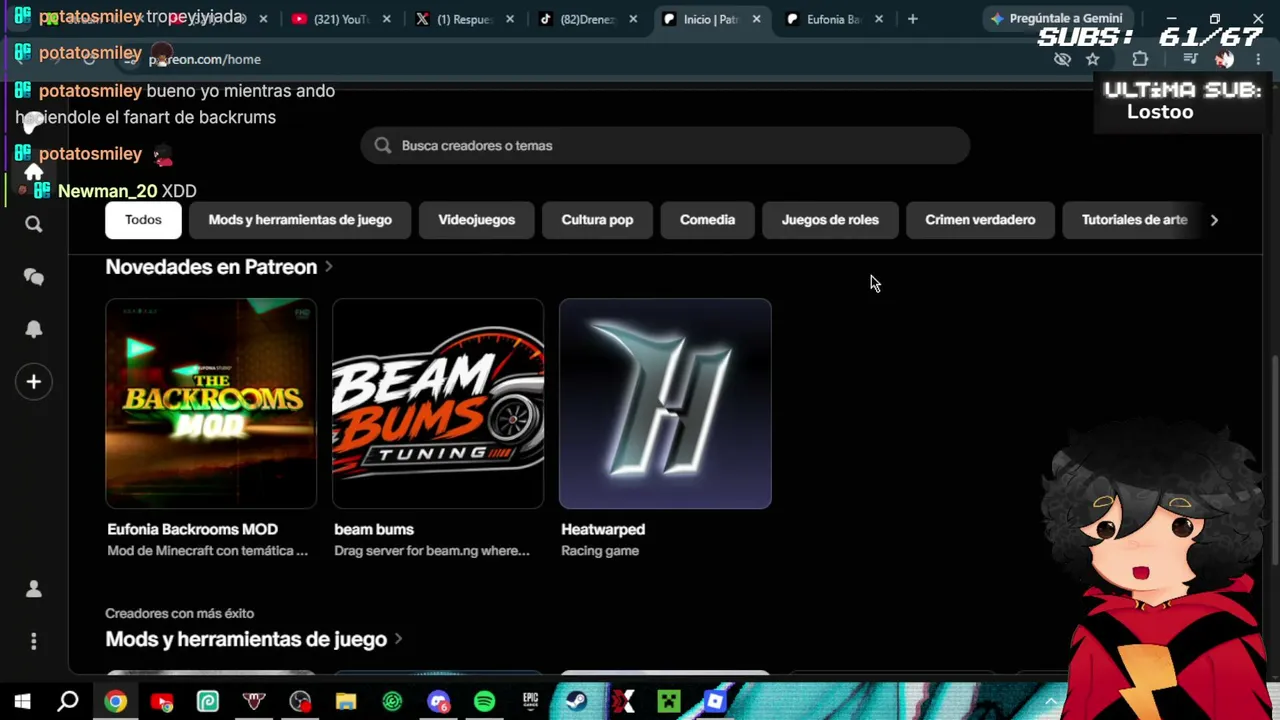1280x720 pixels.
Task: Click the Racing game description text
Action: tap(600, 551)
